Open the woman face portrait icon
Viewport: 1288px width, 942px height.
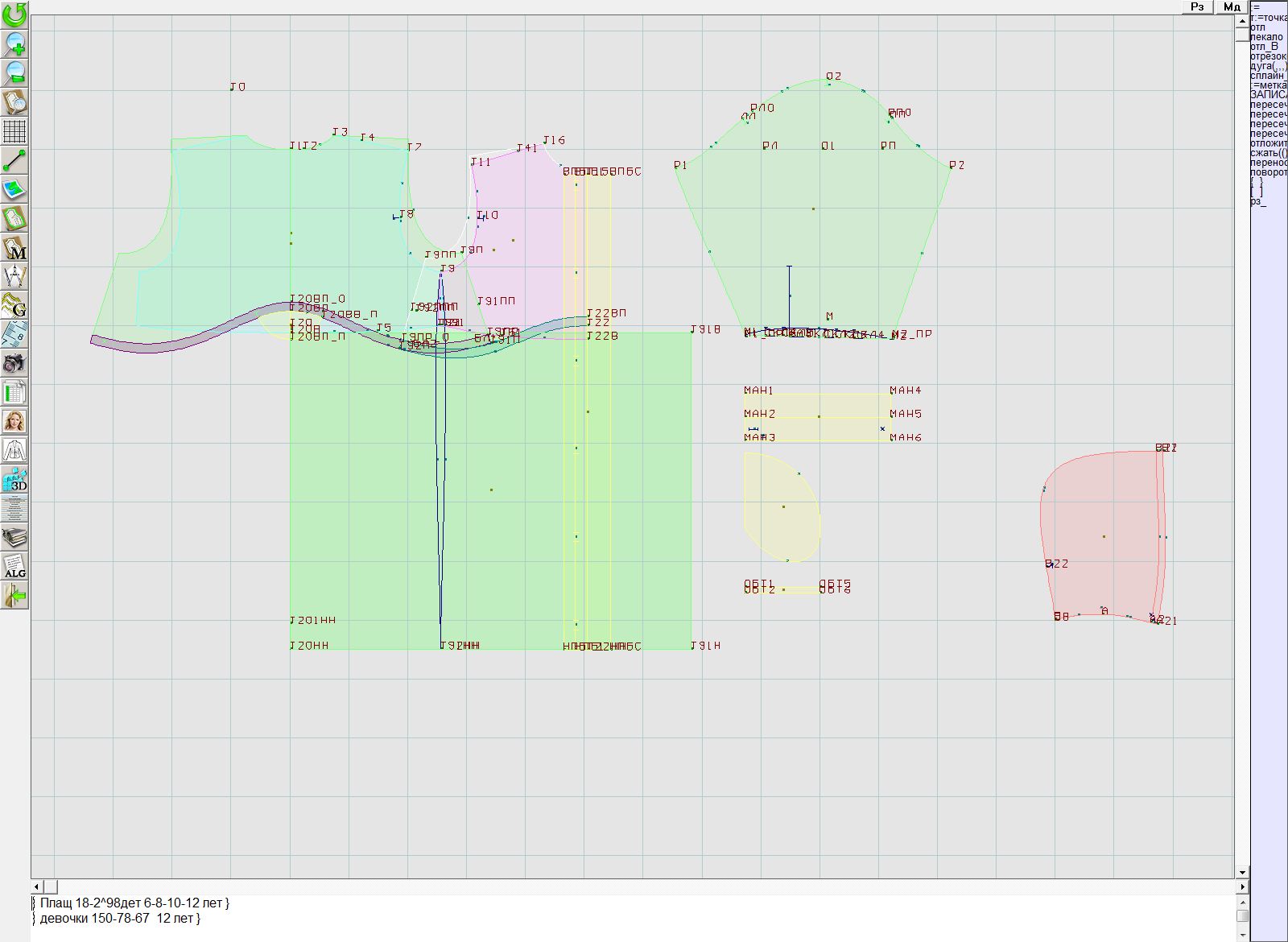click(x=14, y=421)
